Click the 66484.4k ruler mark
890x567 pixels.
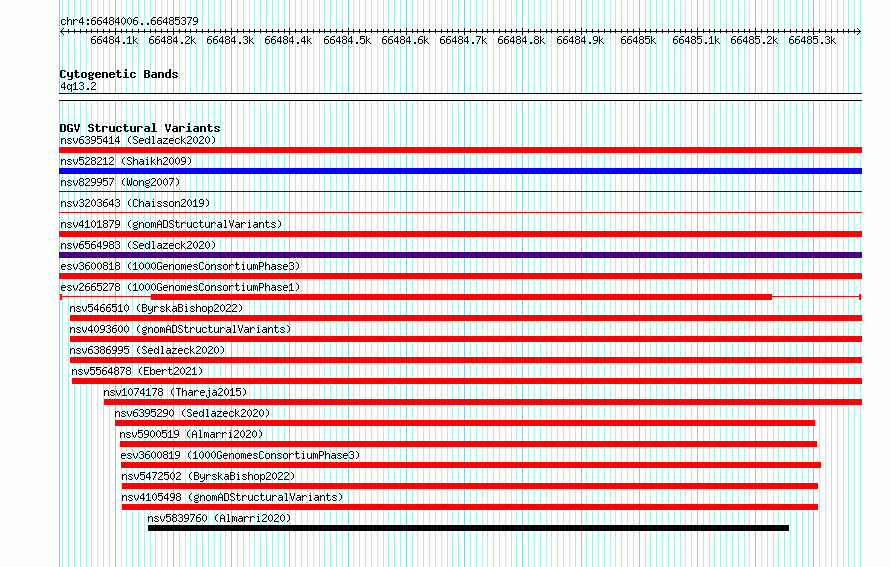click(288, 40)
